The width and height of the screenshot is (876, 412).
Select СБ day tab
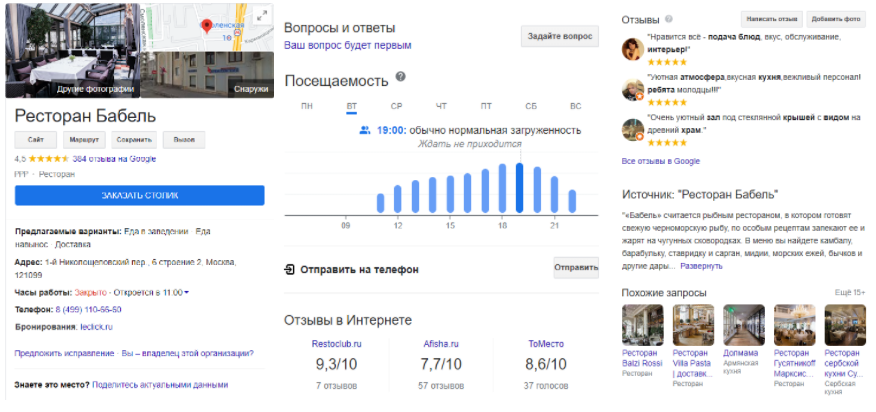531,106
